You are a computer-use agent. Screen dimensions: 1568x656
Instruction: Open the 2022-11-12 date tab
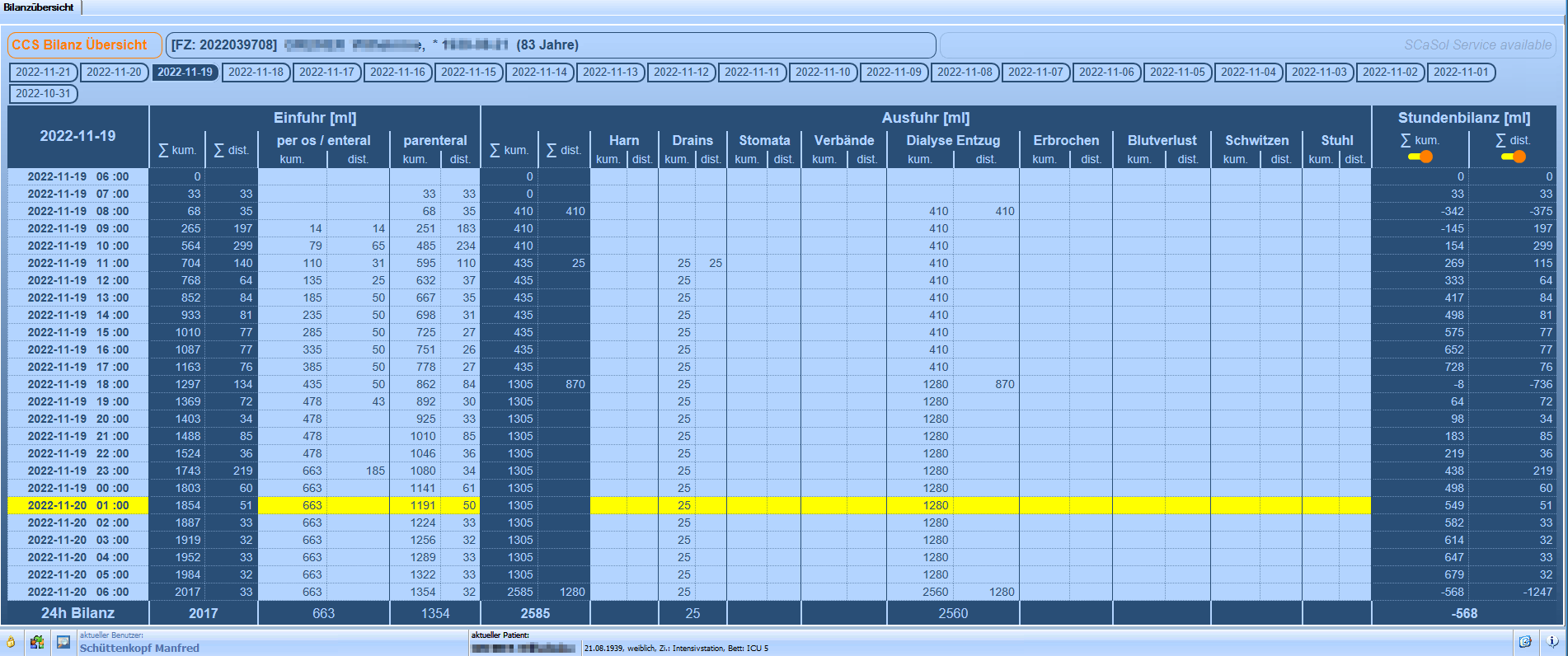point(681,73)
